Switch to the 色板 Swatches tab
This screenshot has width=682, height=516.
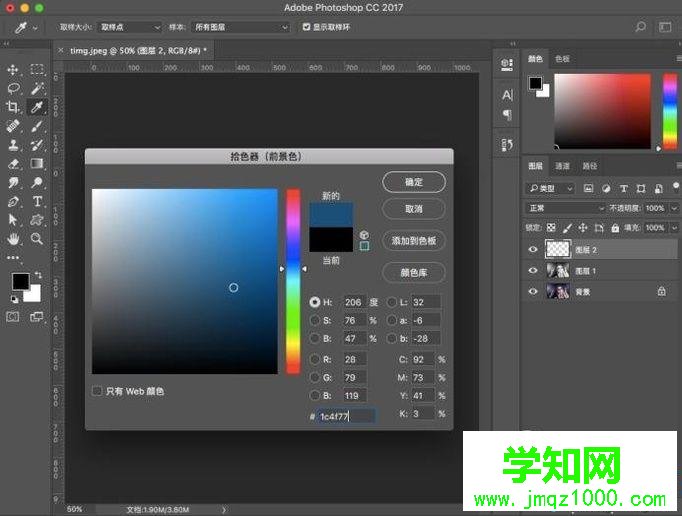(x=562, y=58)
